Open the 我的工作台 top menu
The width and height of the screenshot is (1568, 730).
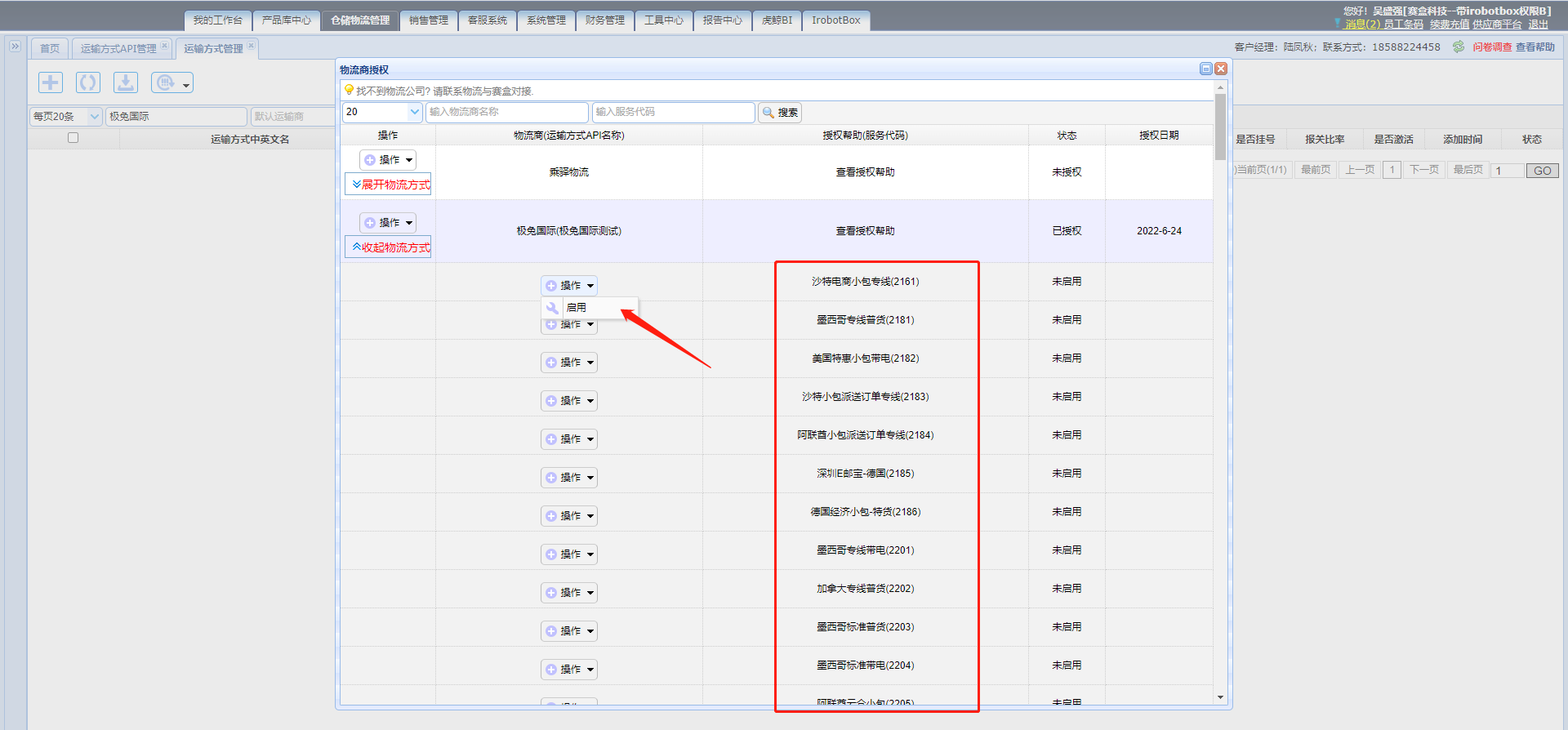[218, 20]
